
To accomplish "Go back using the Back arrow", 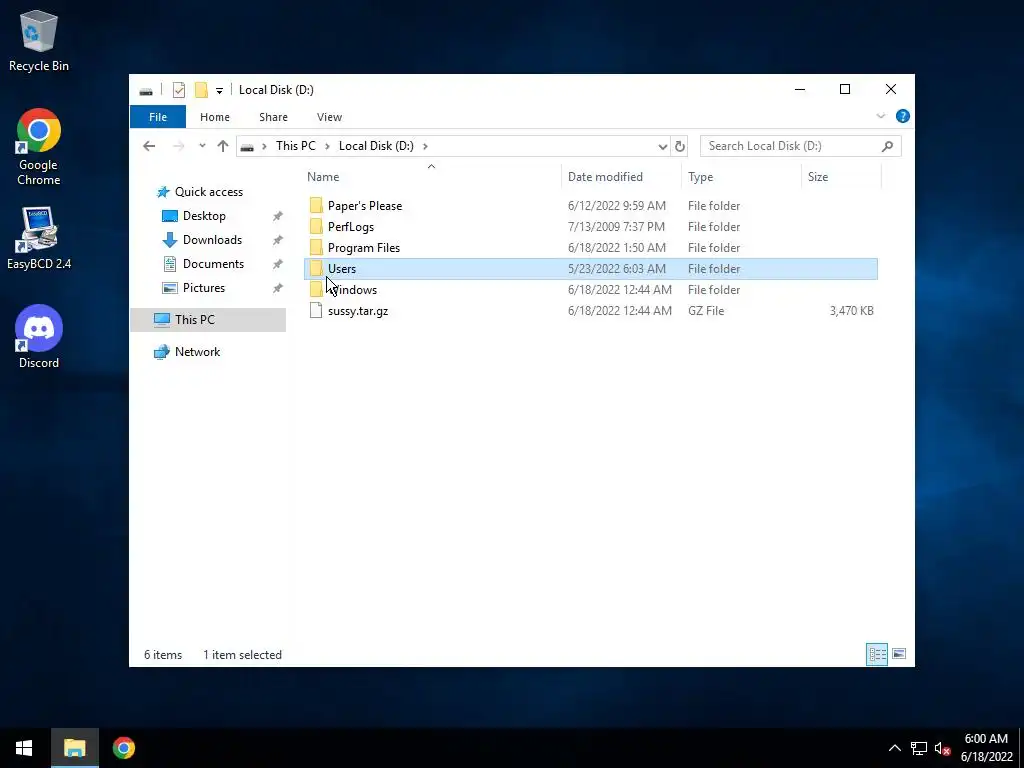I will (x=149, y=146).
